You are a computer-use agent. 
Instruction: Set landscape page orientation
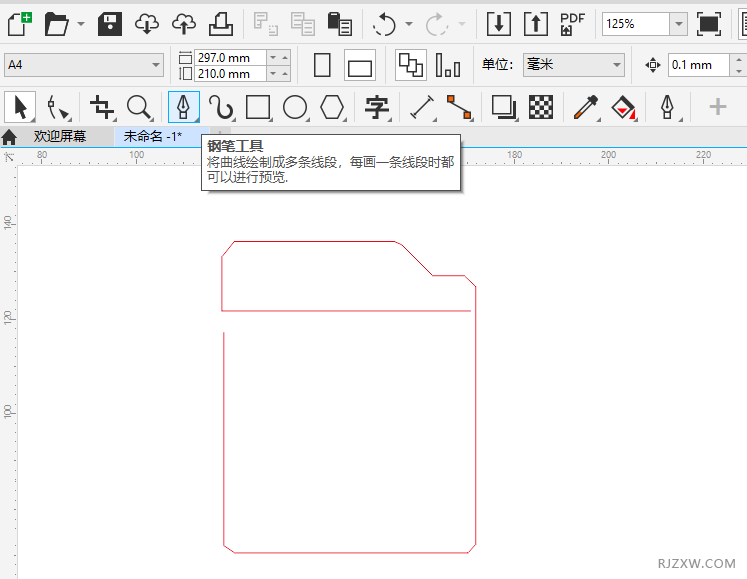(x=360, y=66)
